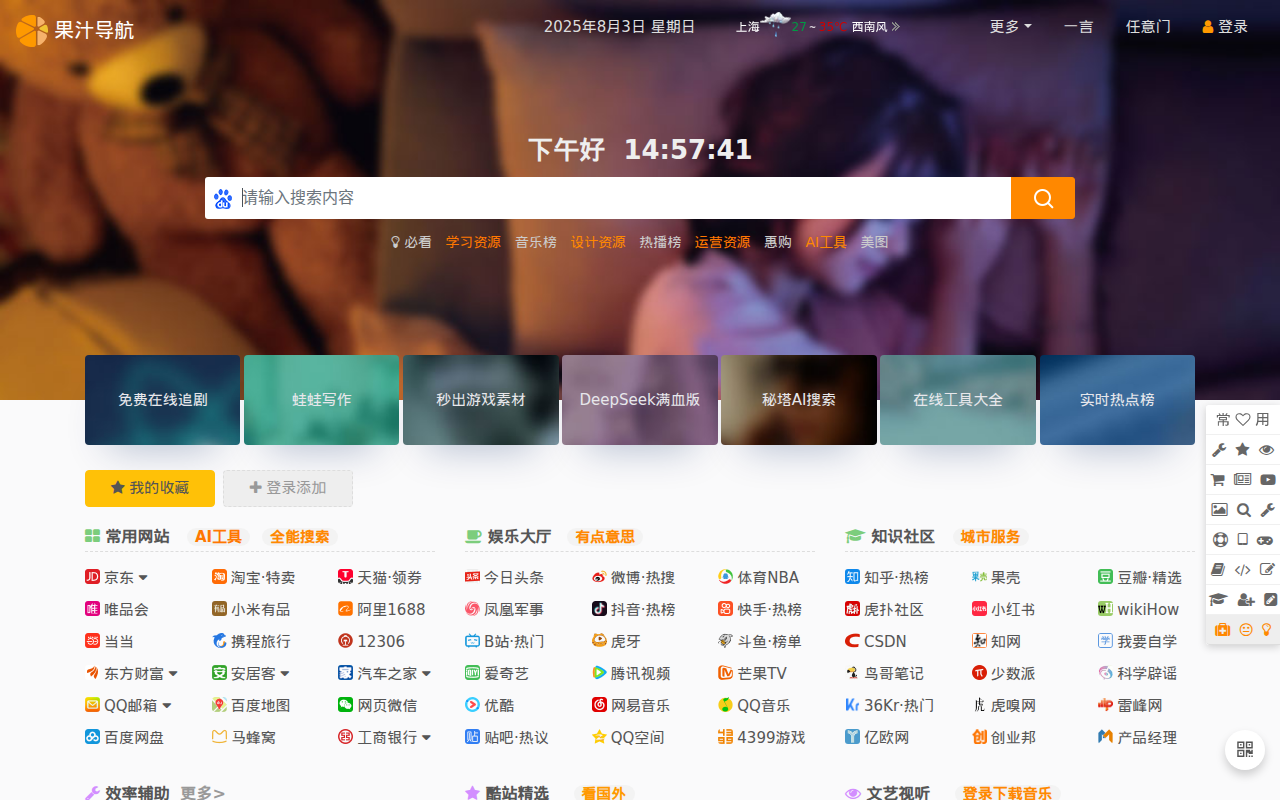The image size is (1280, 800).
Task: Open the 实时热点榜 card
Action: click(1117, 400)
